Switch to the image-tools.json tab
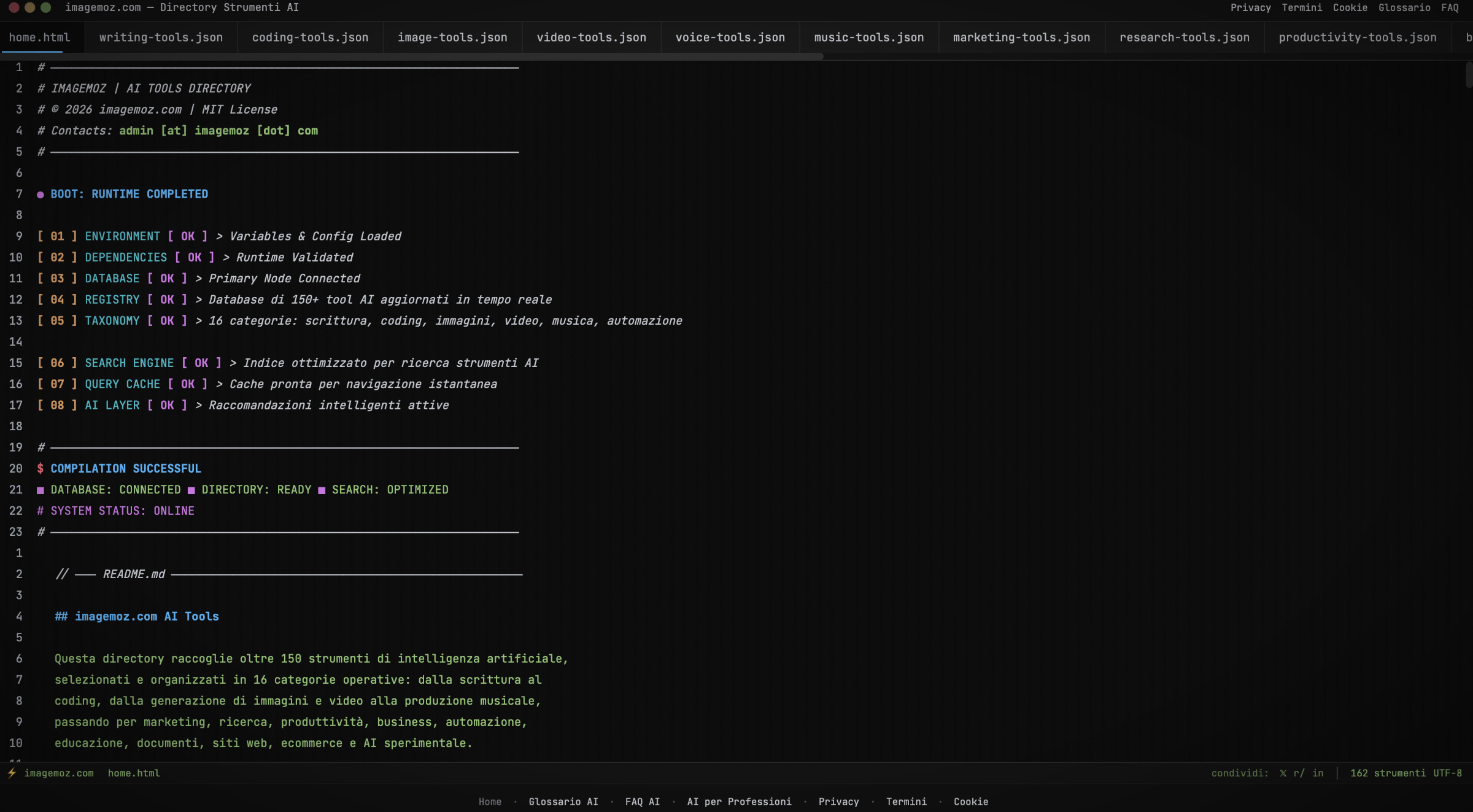 click(452, 37)
